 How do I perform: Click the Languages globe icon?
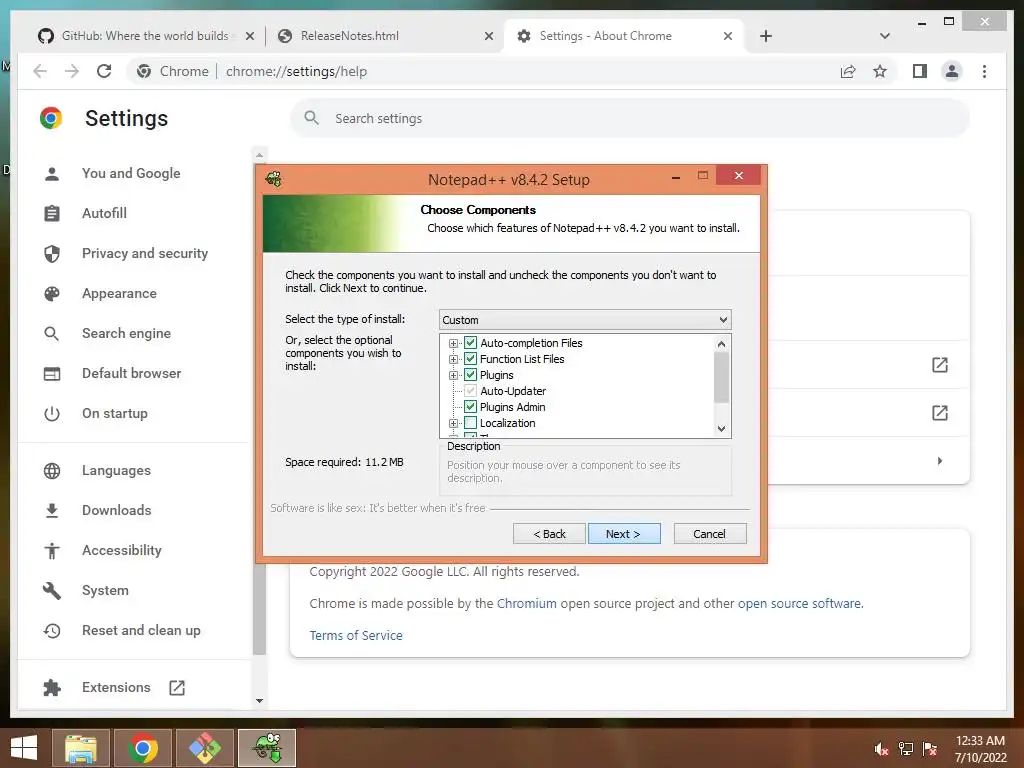[52, 471]
